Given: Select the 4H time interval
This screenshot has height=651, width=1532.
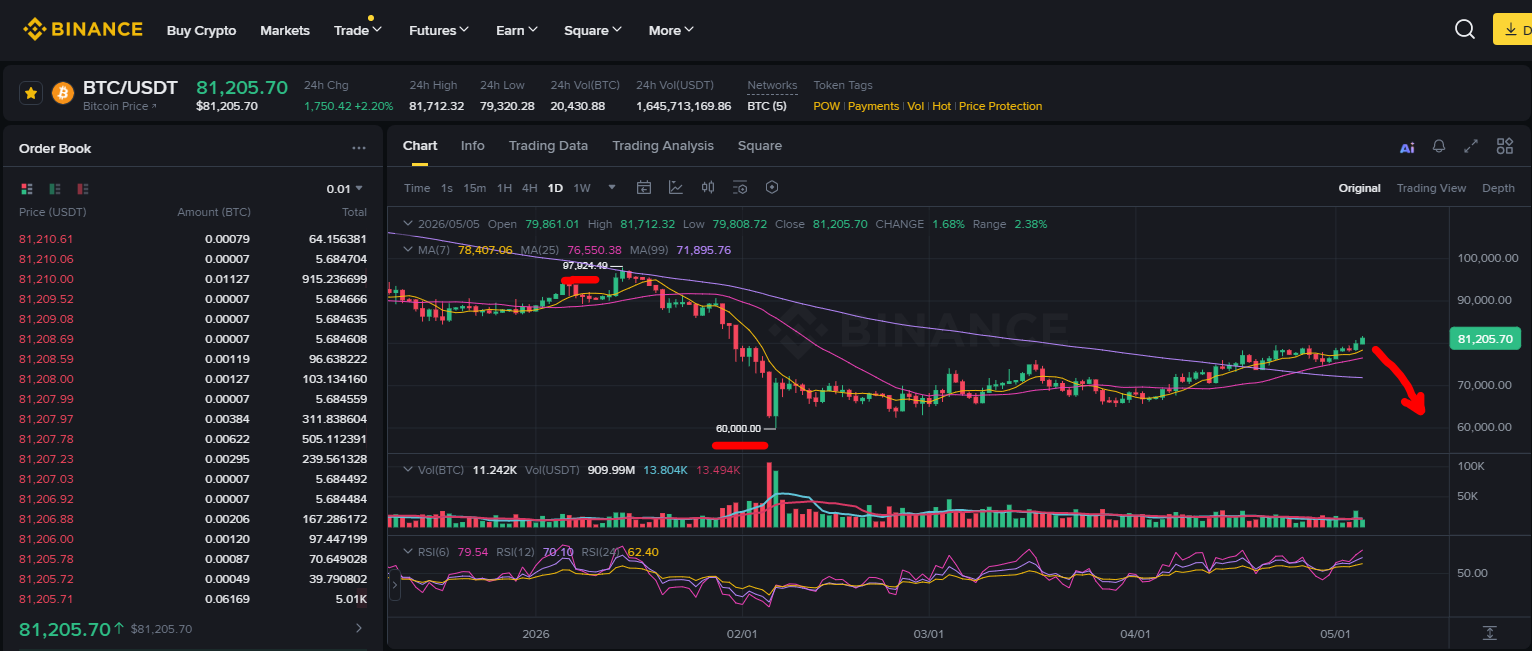Looking at the screenshot, I should [x=529, y=188].
